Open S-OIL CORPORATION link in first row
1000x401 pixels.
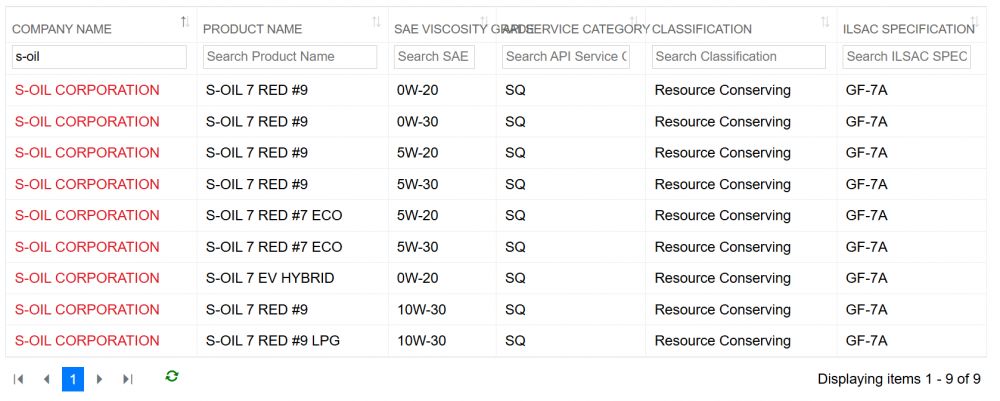[87, 91]
